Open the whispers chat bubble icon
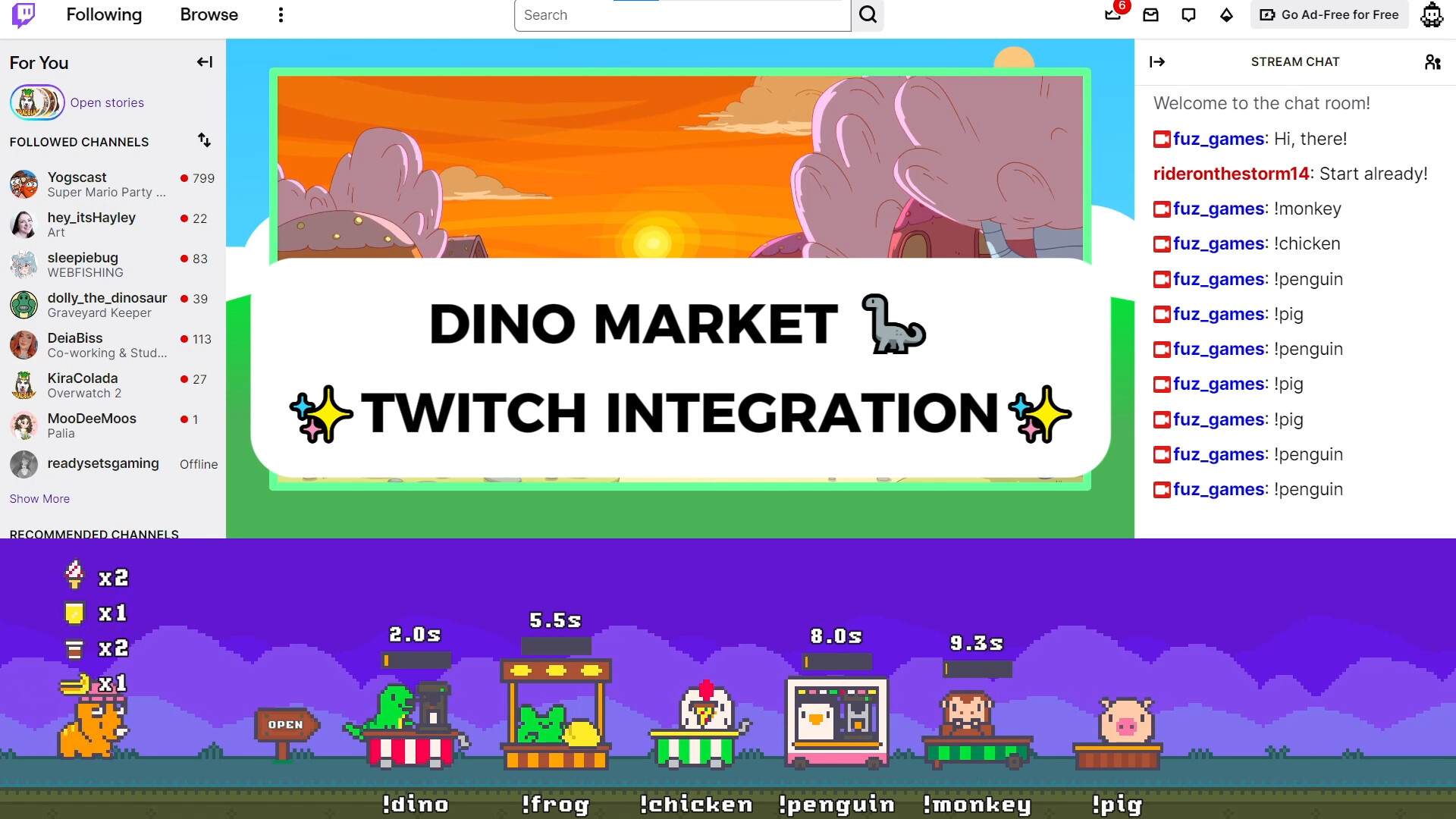1456x819 pixels. (1188, 15)
